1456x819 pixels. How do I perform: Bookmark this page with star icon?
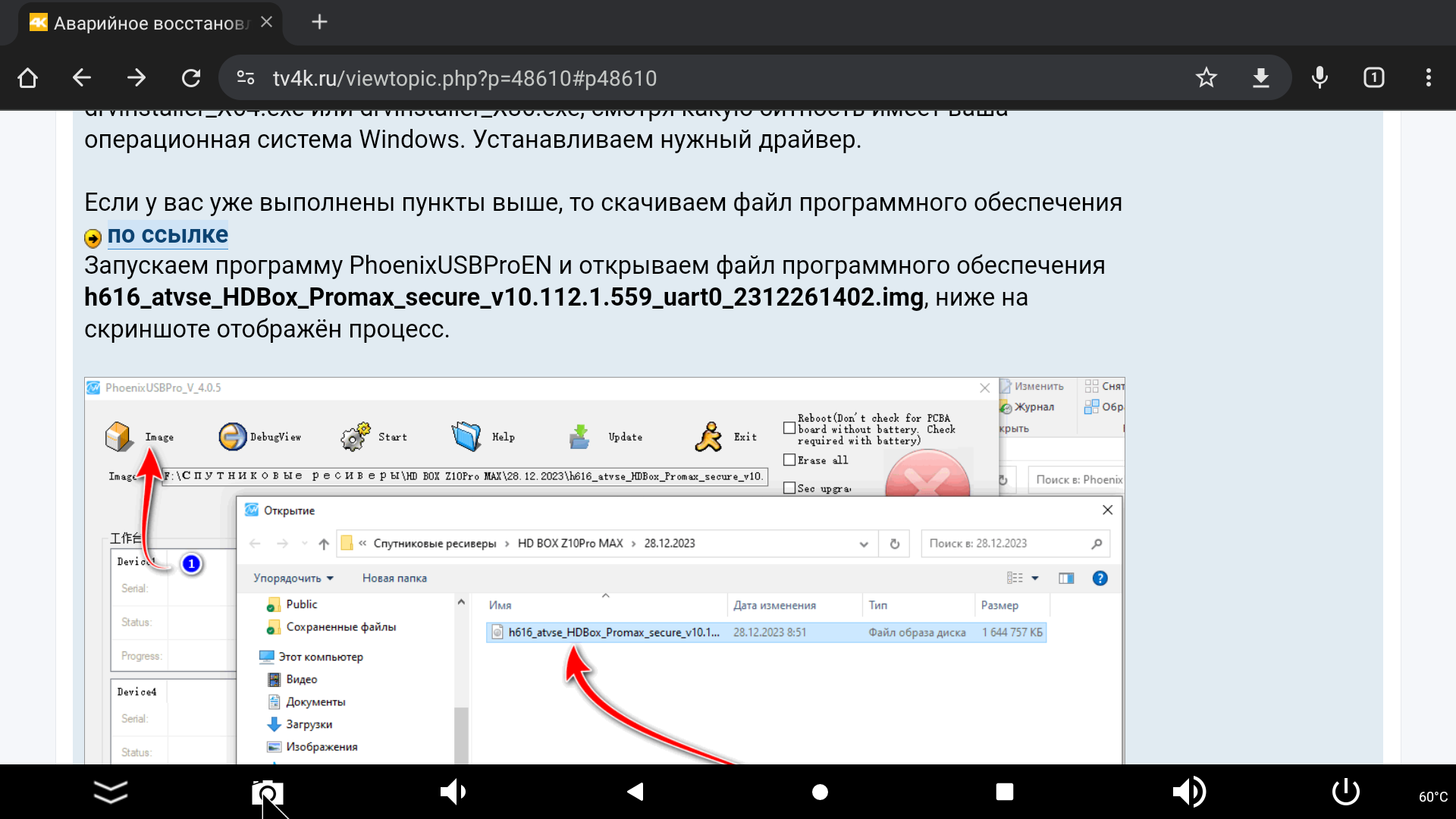coord(1207,78)
